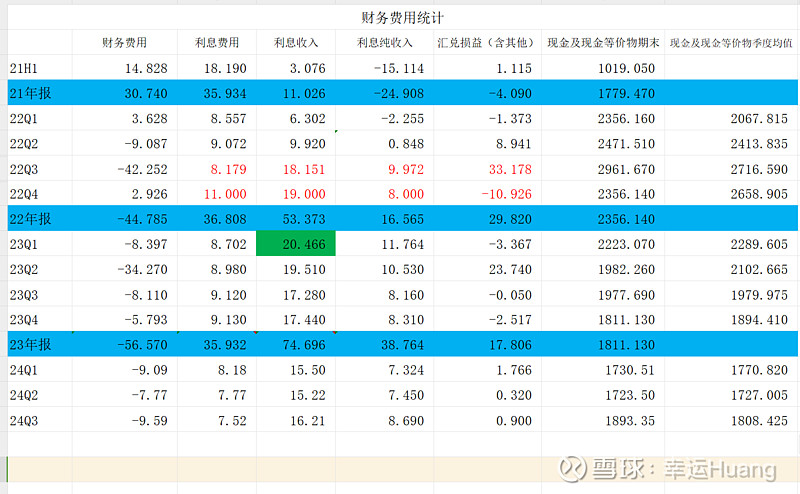
Task: Select cell with value -44.785
Action: 142,219
